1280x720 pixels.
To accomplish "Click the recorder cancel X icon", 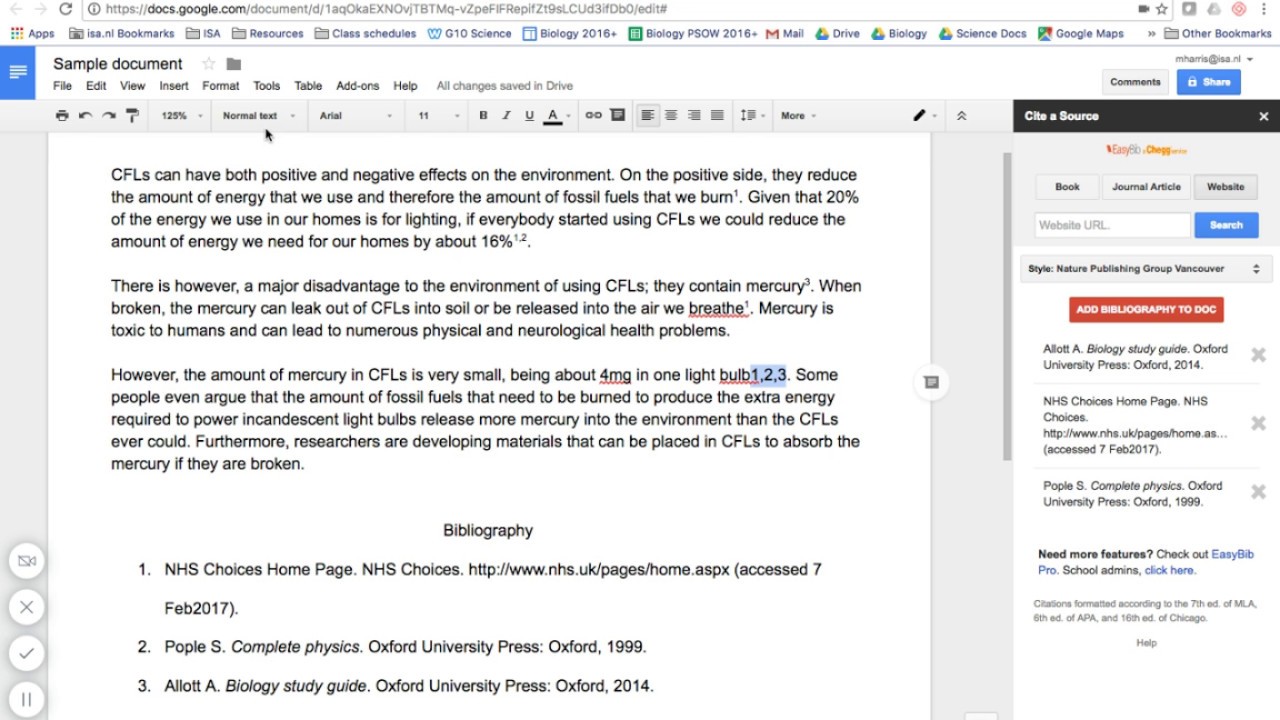I will [x=27, y=607].
